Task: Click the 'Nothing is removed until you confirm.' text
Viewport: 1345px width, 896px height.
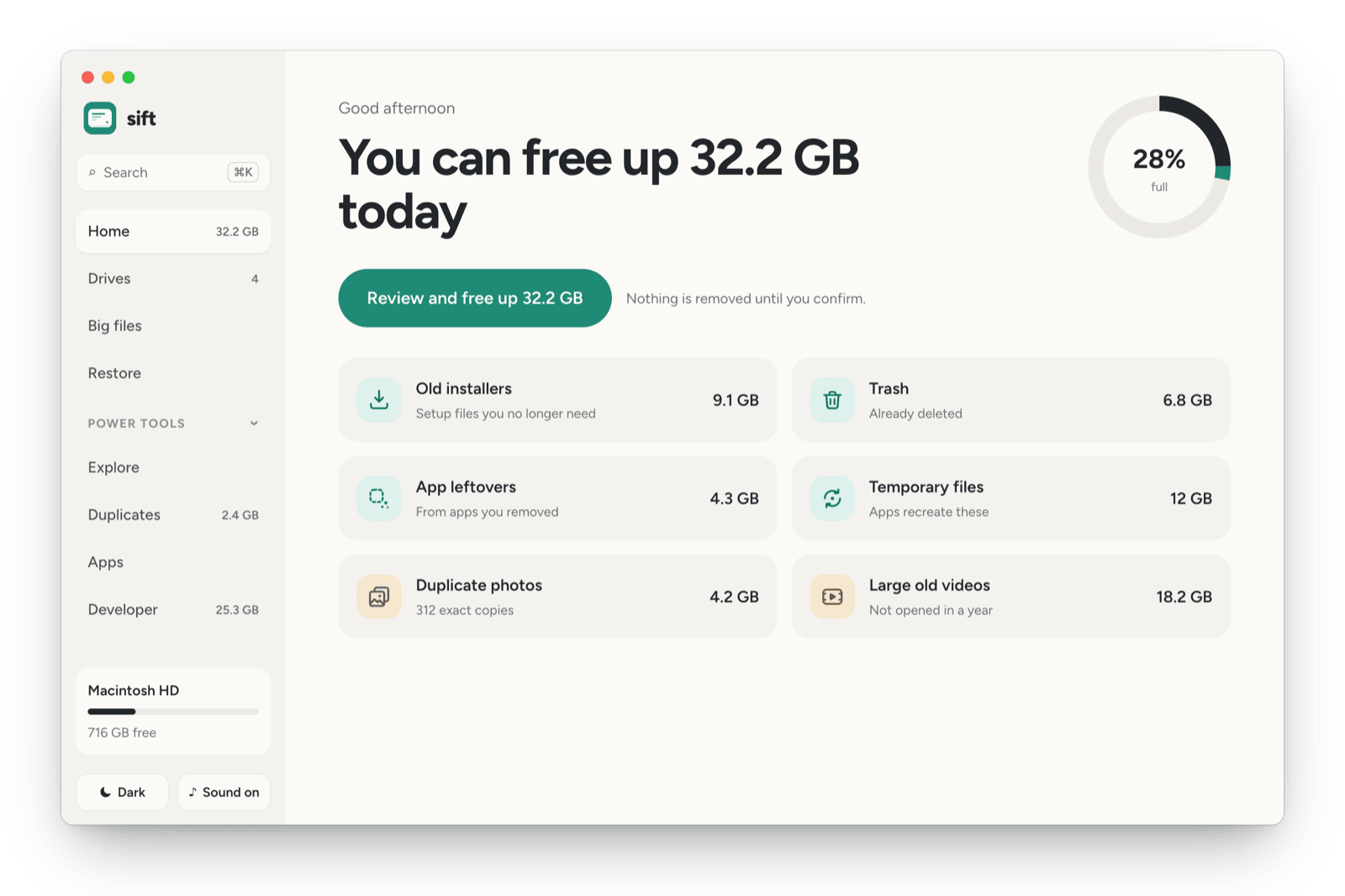Action: tap(746, 299)
